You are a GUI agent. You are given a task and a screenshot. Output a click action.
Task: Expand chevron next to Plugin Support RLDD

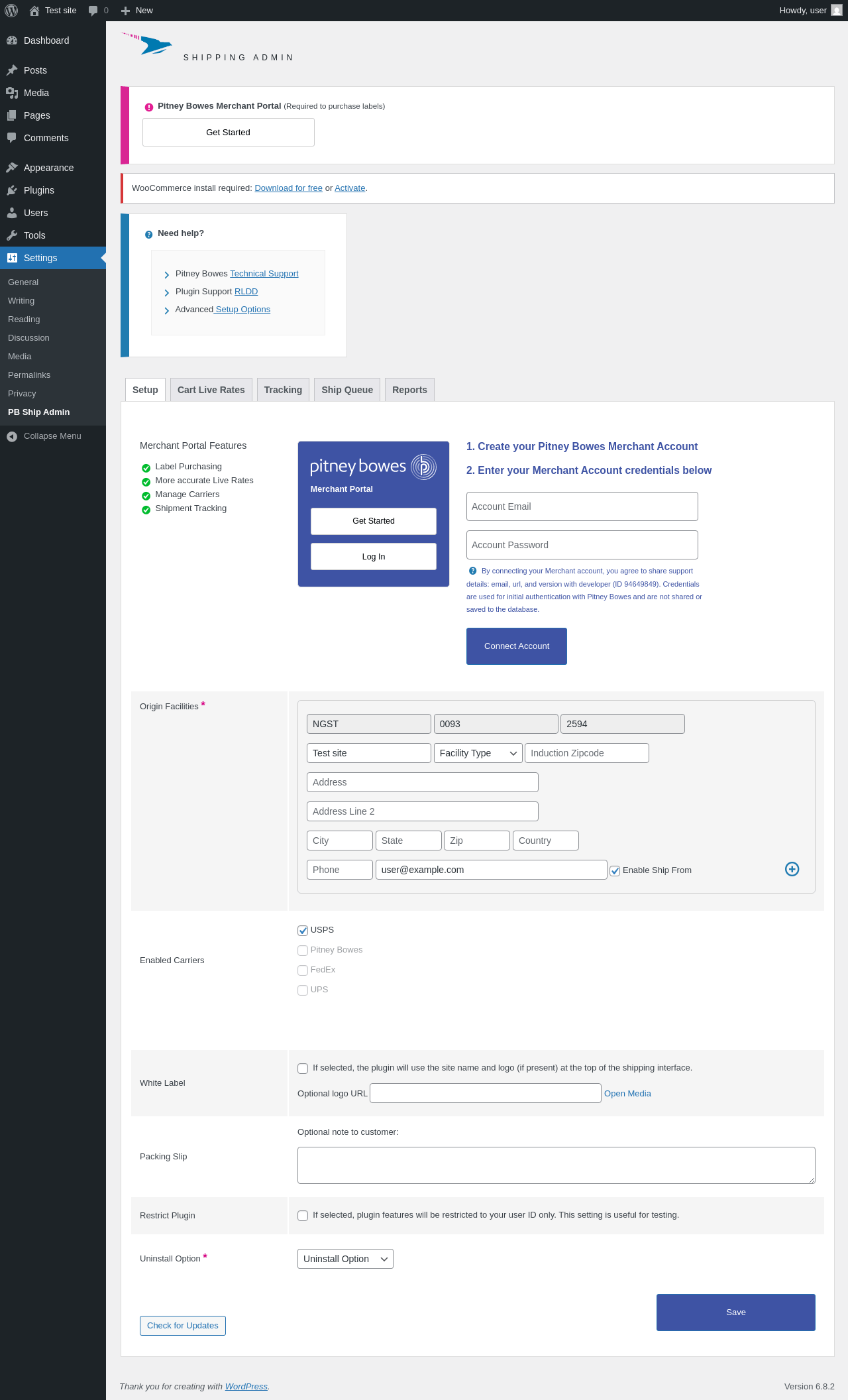[167, 292]
